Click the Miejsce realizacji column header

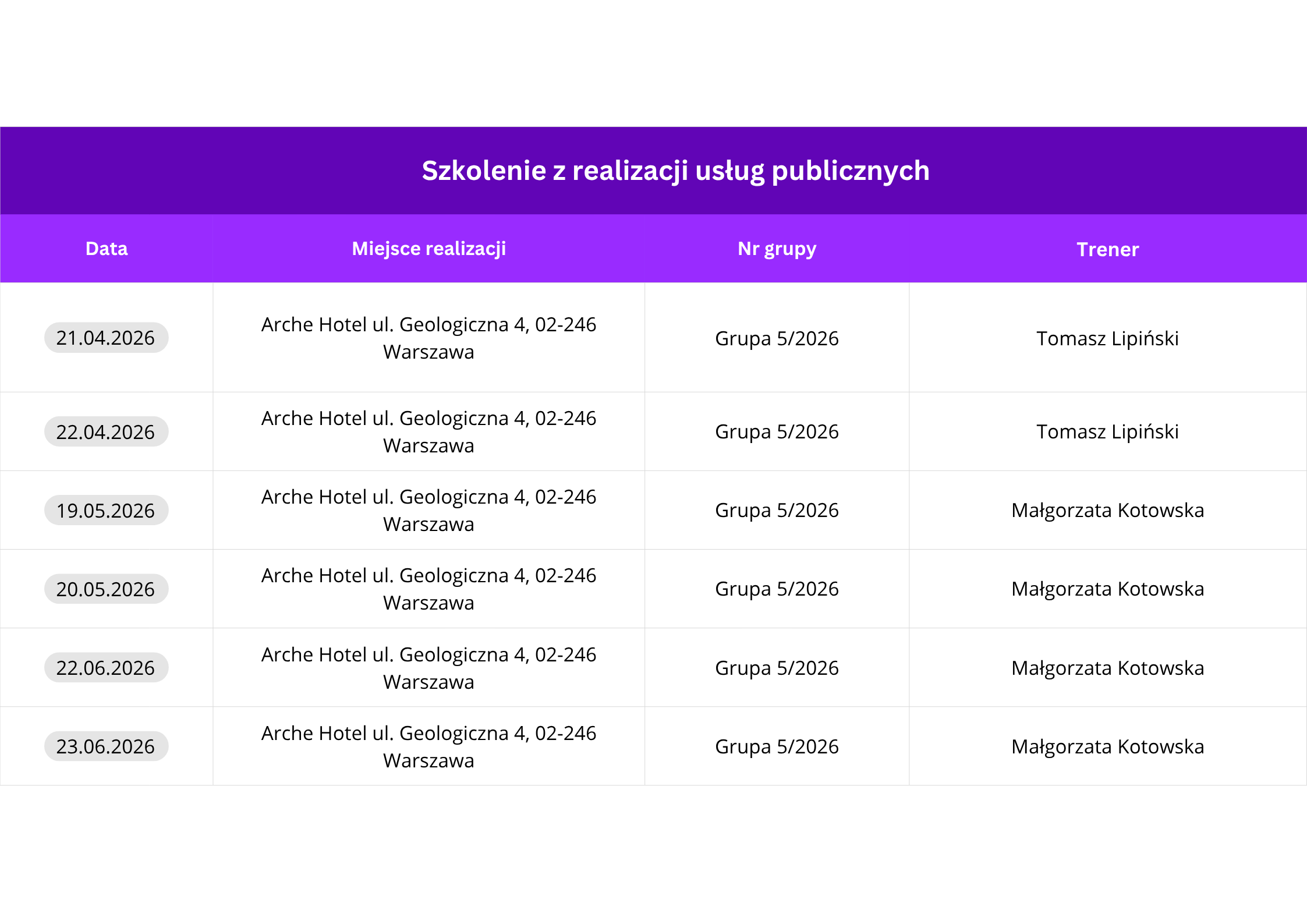click(x=428, y=249)
